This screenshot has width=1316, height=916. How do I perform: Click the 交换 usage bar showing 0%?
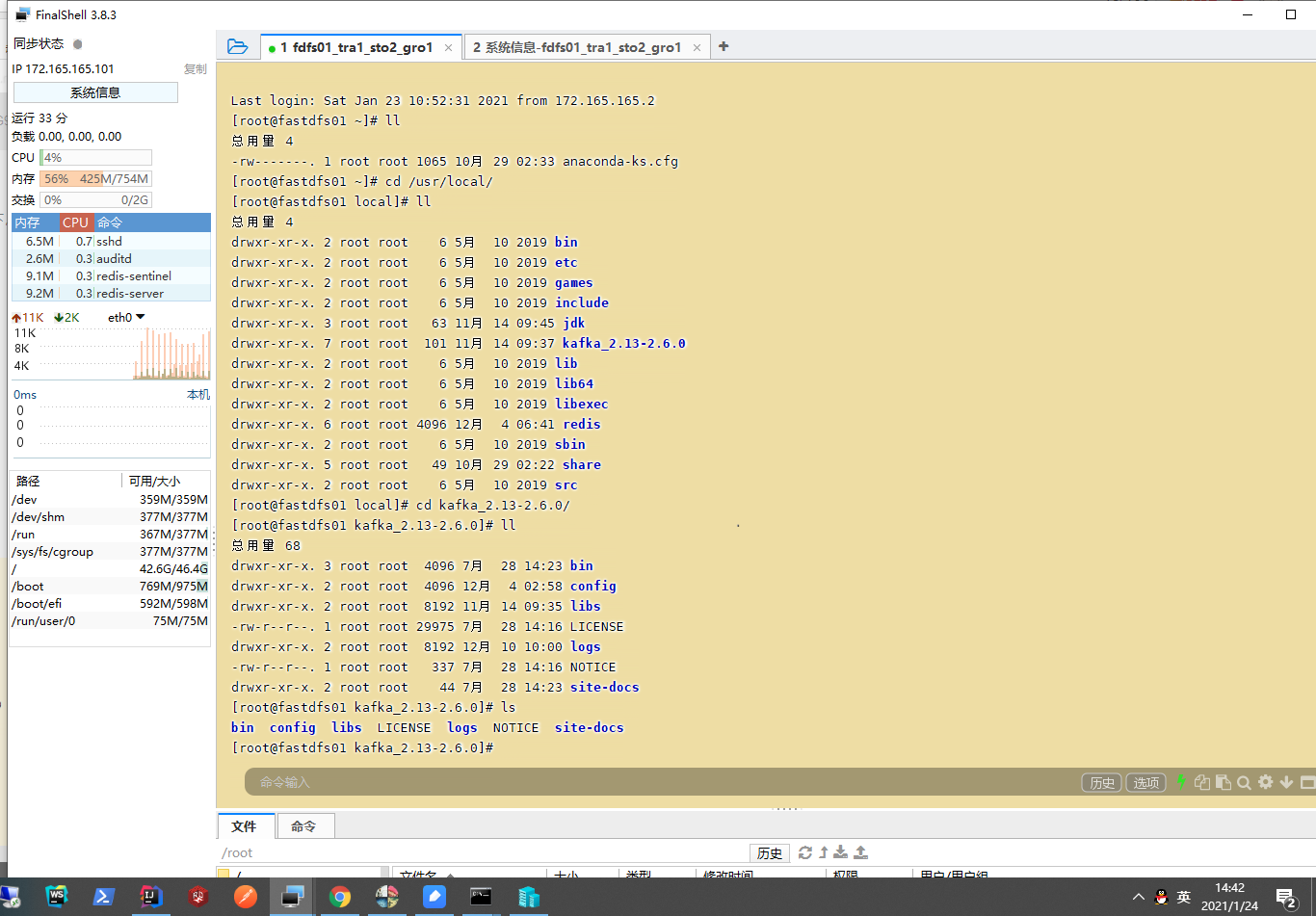click(95, 200)
